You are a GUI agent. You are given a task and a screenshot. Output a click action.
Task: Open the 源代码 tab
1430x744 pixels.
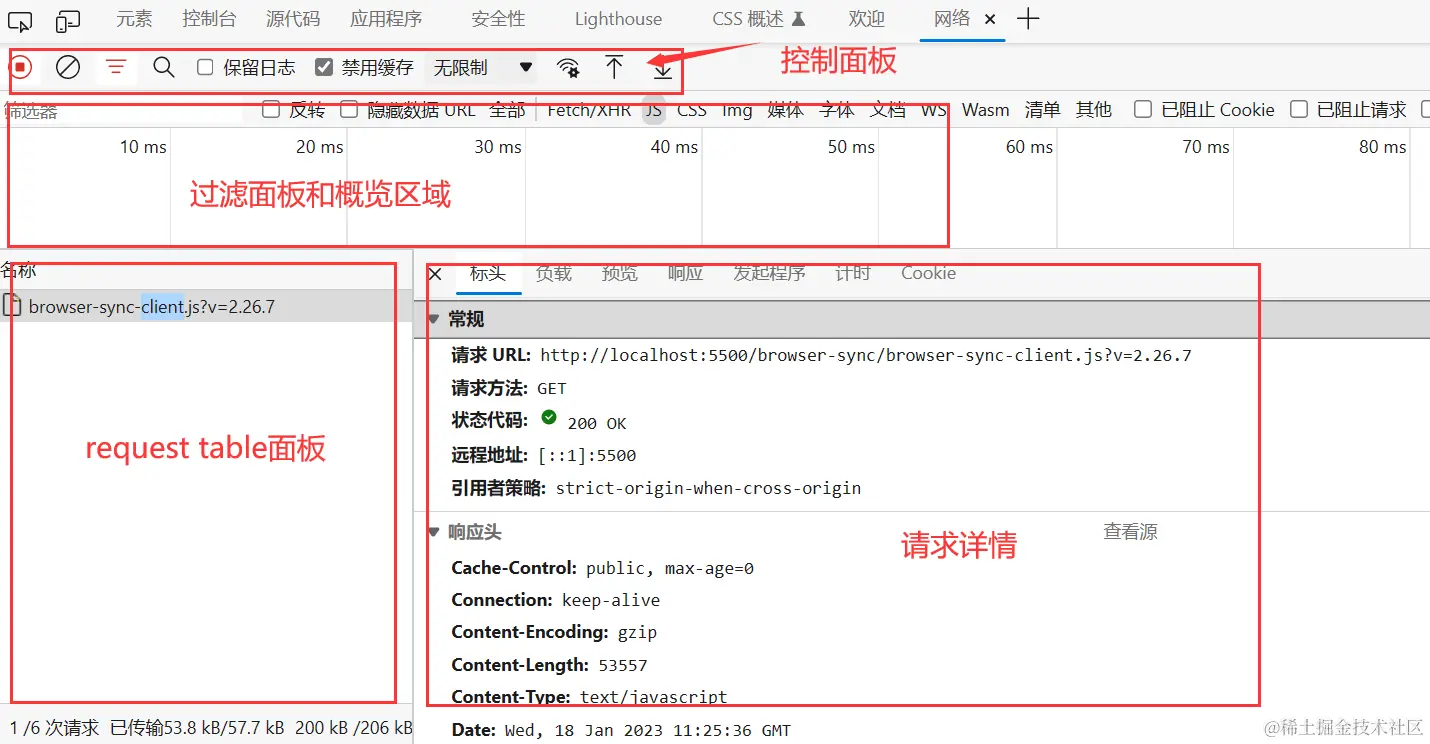click(293, 19)
